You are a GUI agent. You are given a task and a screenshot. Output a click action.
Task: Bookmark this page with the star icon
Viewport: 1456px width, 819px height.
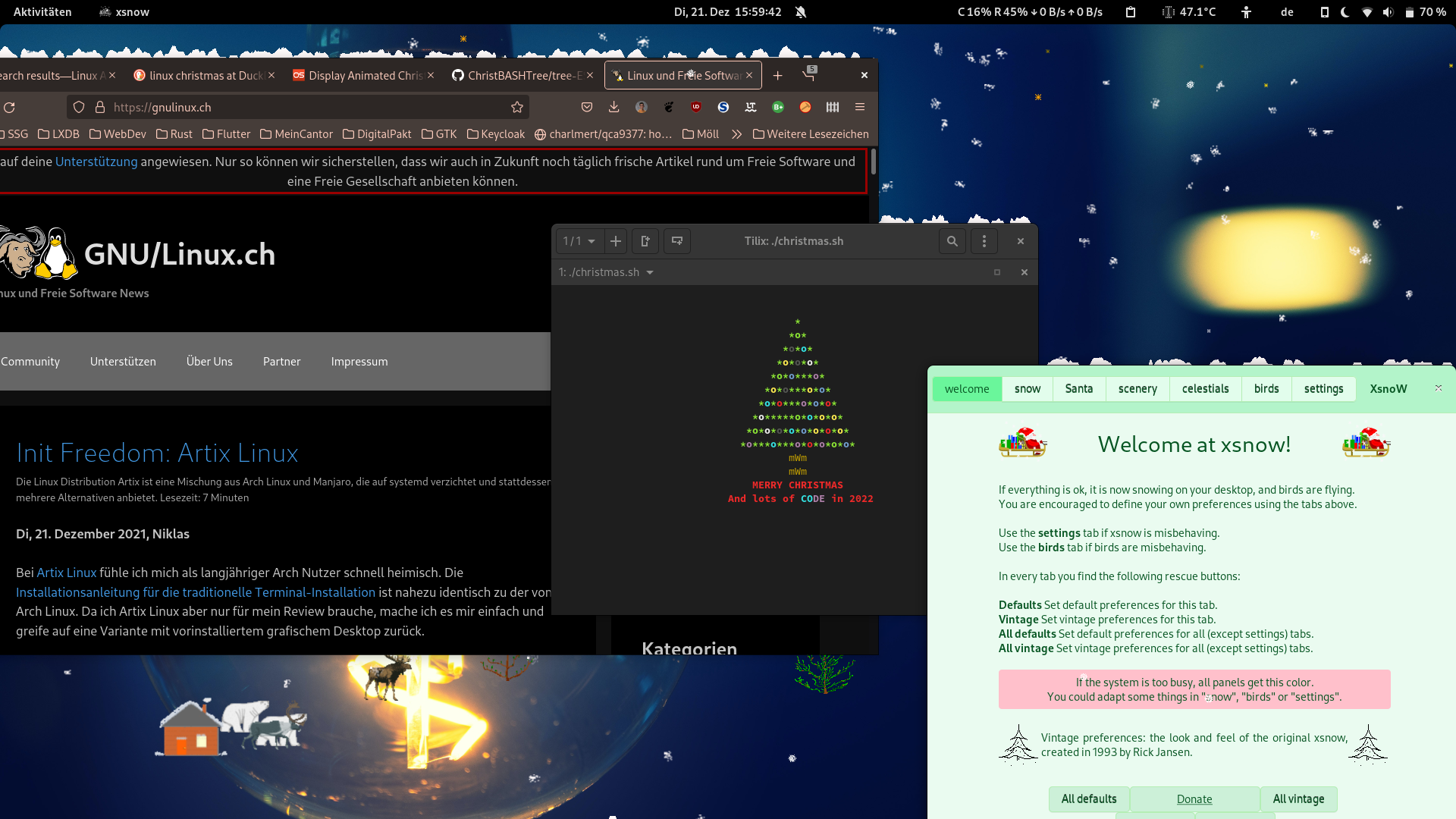517,108
